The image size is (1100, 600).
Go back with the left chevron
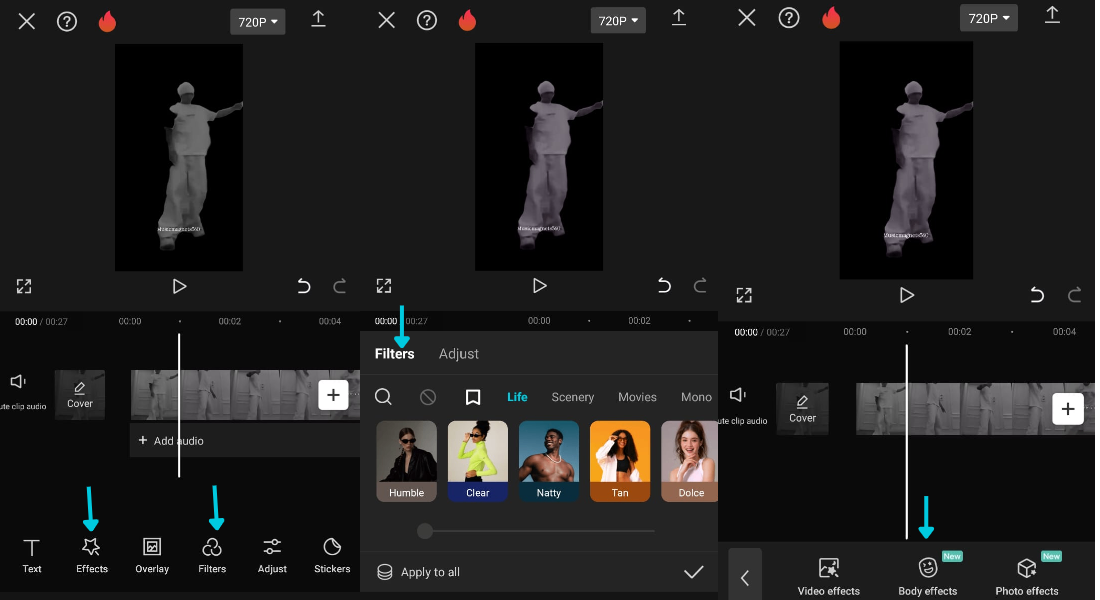745,578
